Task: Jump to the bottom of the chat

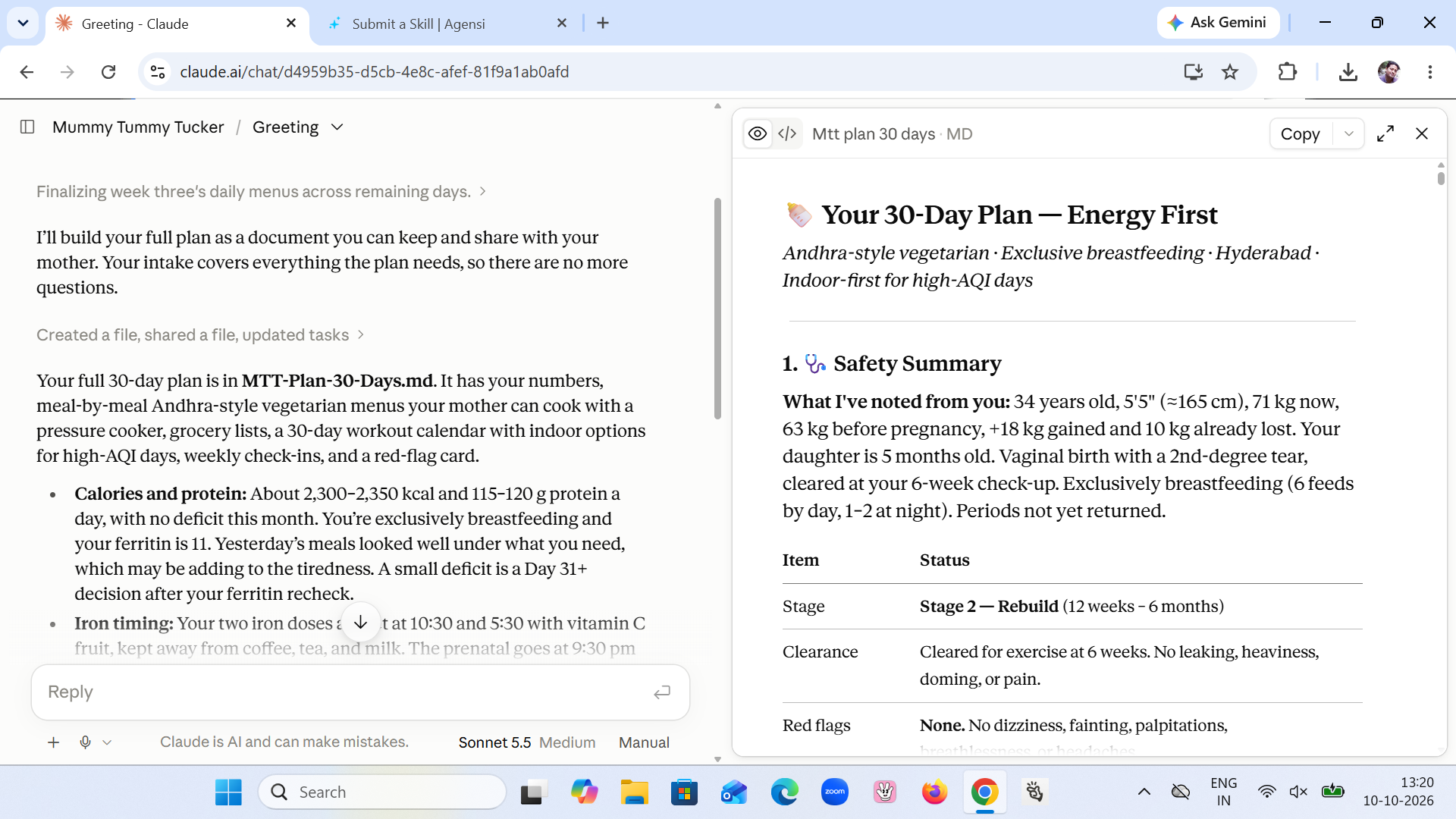Action: [361, 623]
